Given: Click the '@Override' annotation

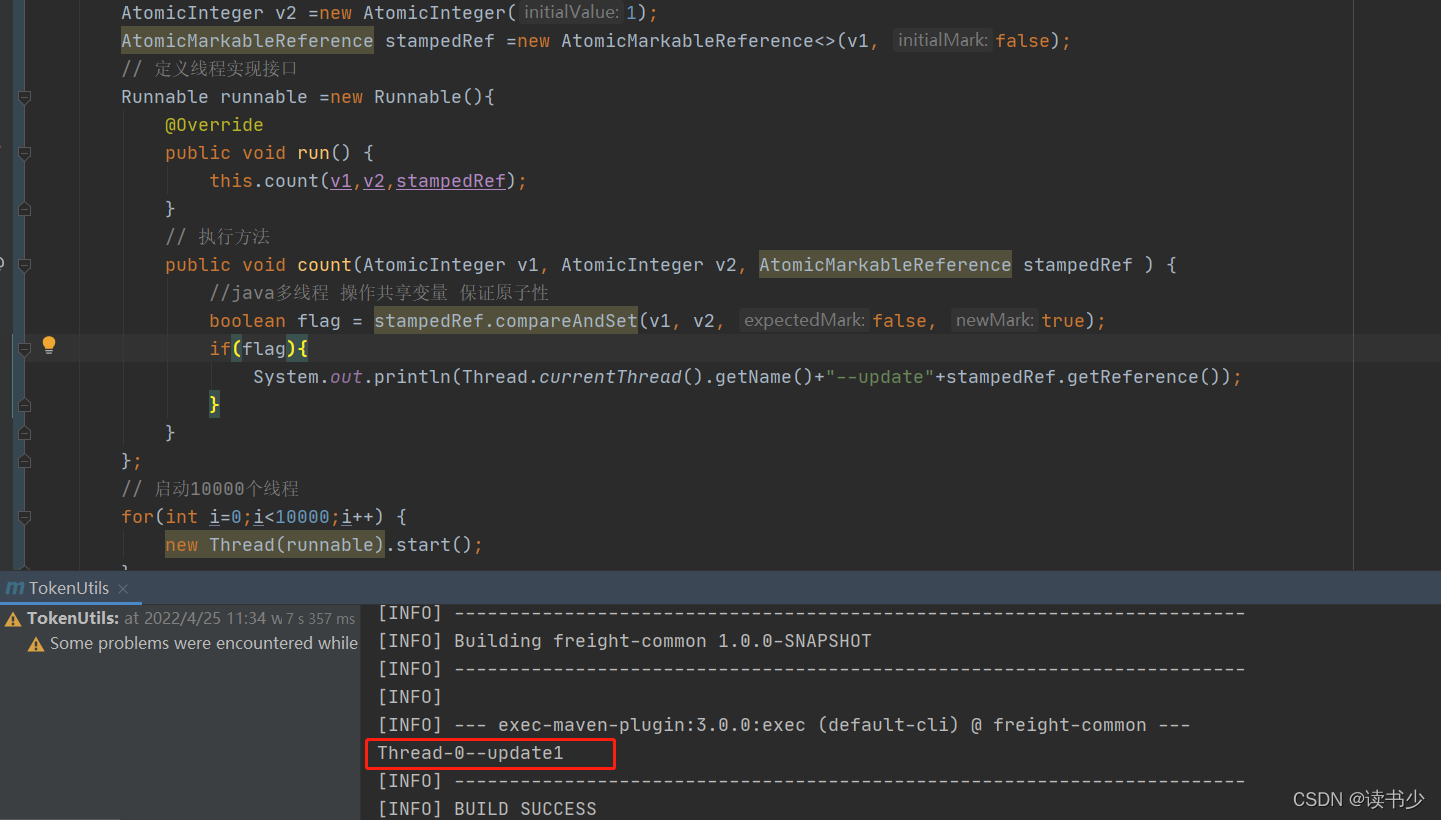Looking at the screenshot, I should [214, 125].
